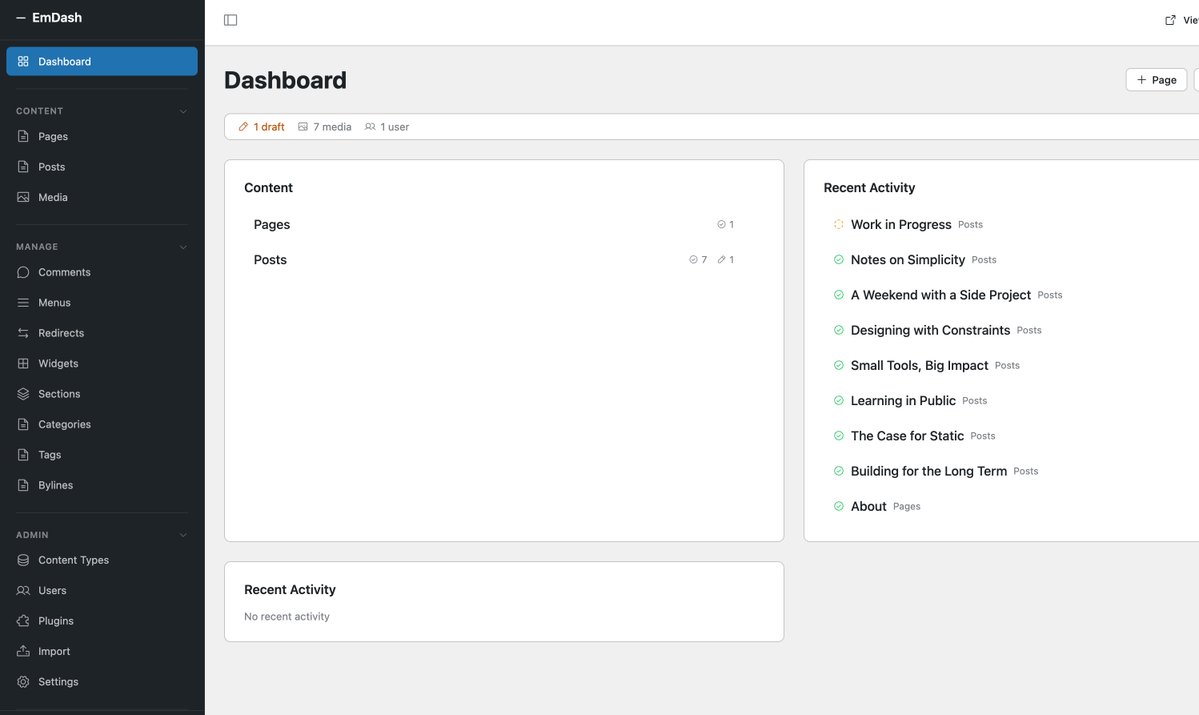Screen dimensions: 1199x715
Task: Open the Notes on Simplicity post
Action: coord(908,259)
